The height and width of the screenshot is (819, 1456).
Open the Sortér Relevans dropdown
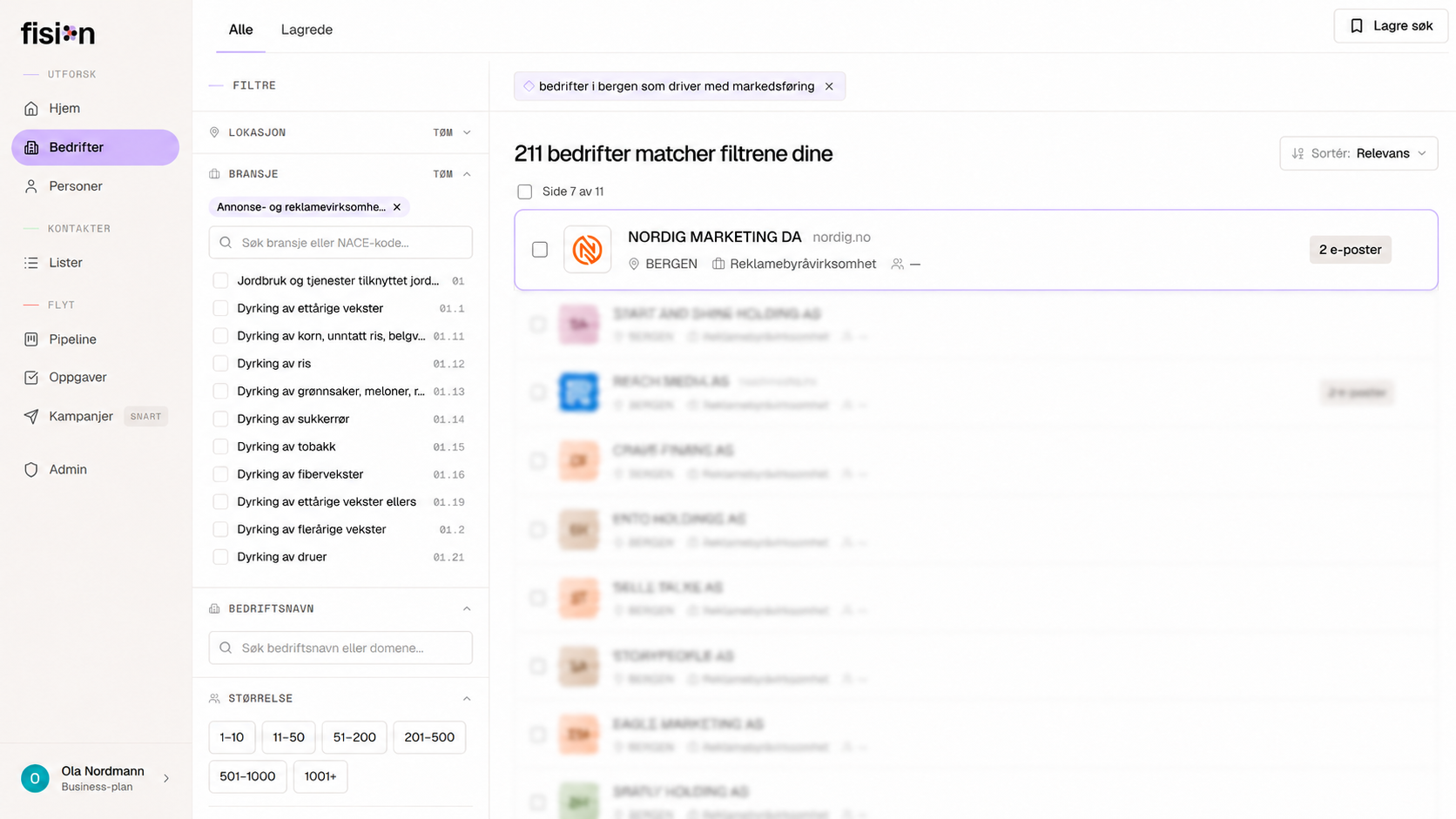click(1358, 153)
